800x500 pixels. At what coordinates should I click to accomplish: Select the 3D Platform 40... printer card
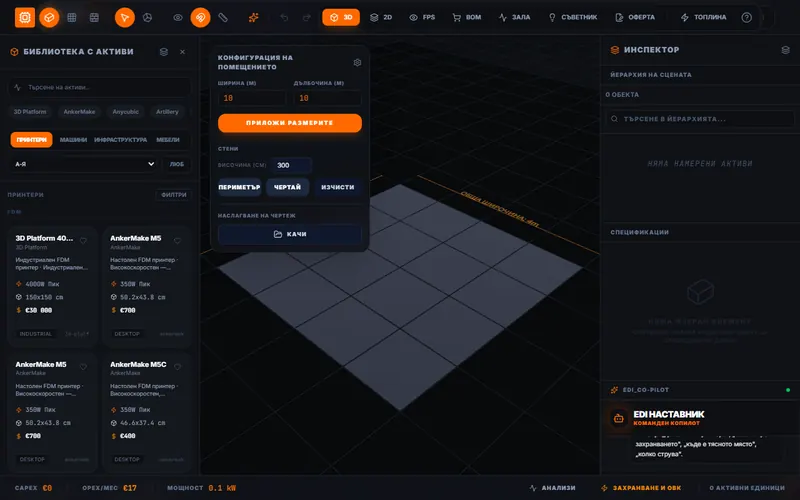(x=53, y=287)
